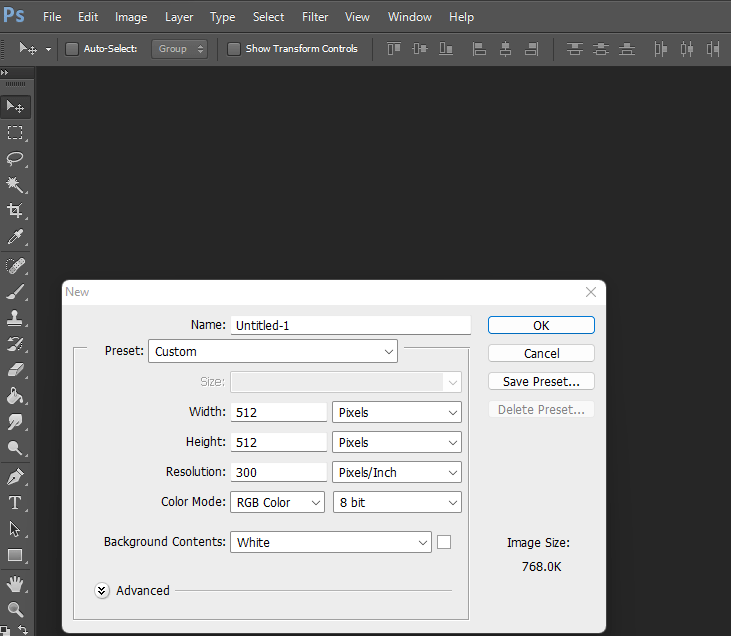Enable the Auto-Select checkbox
The image size is (731, 636).
point(72,49)
